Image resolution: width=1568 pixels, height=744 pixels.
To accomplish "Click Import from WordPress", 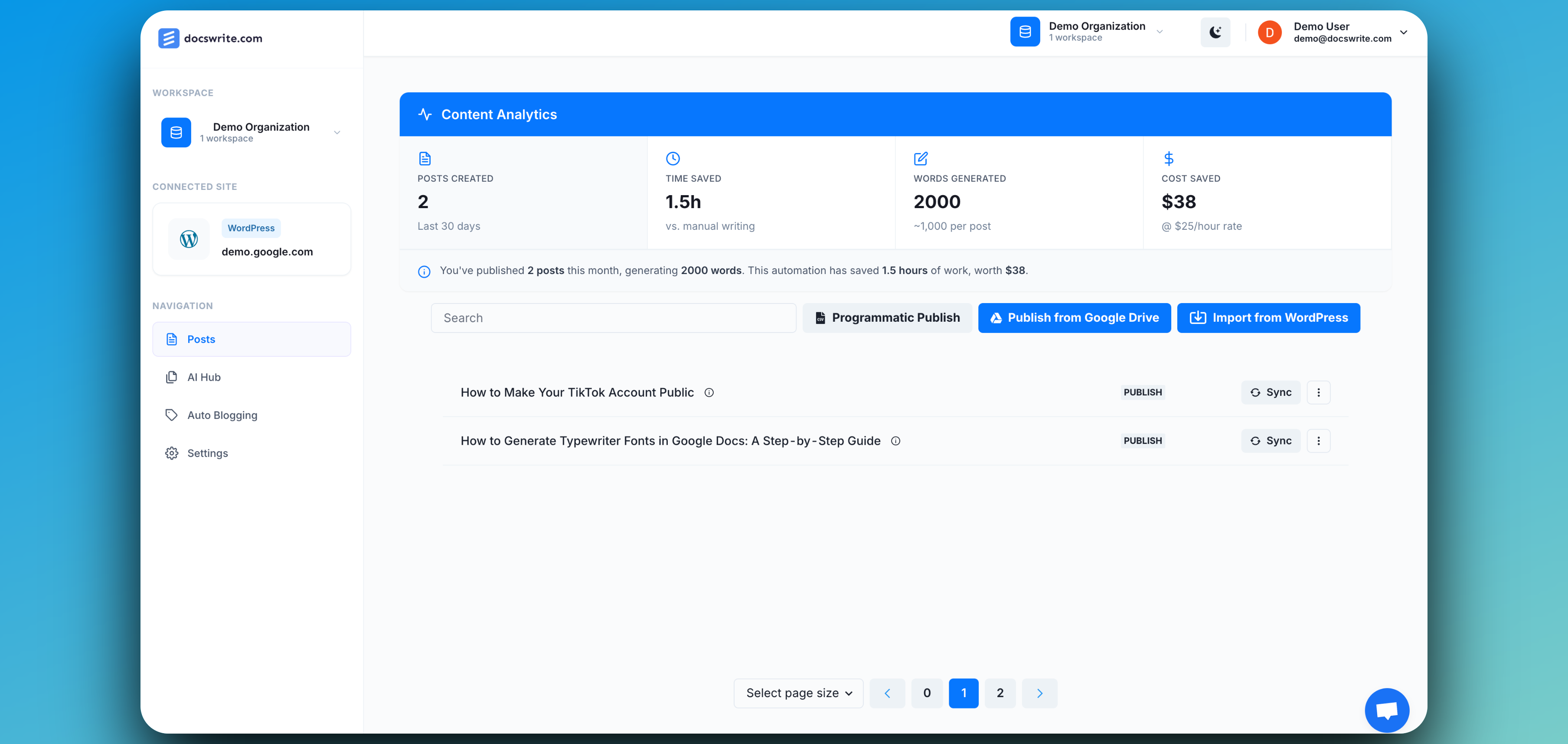I will [1268, 317].
